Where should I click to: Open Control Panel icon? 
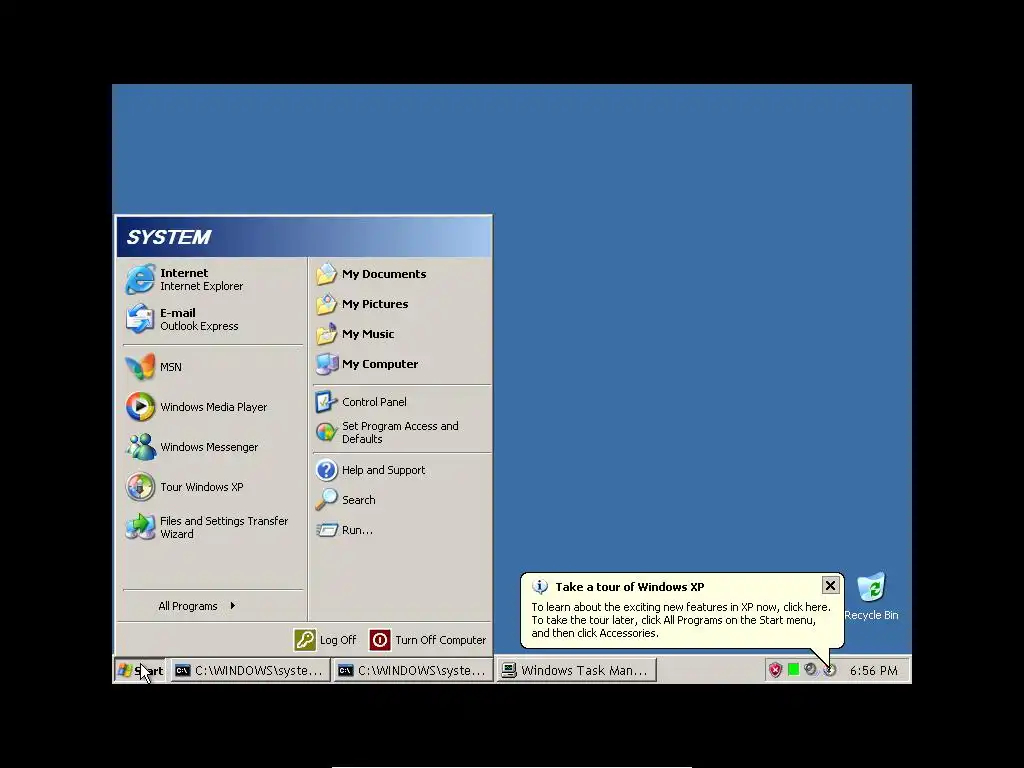coord(327,402)
